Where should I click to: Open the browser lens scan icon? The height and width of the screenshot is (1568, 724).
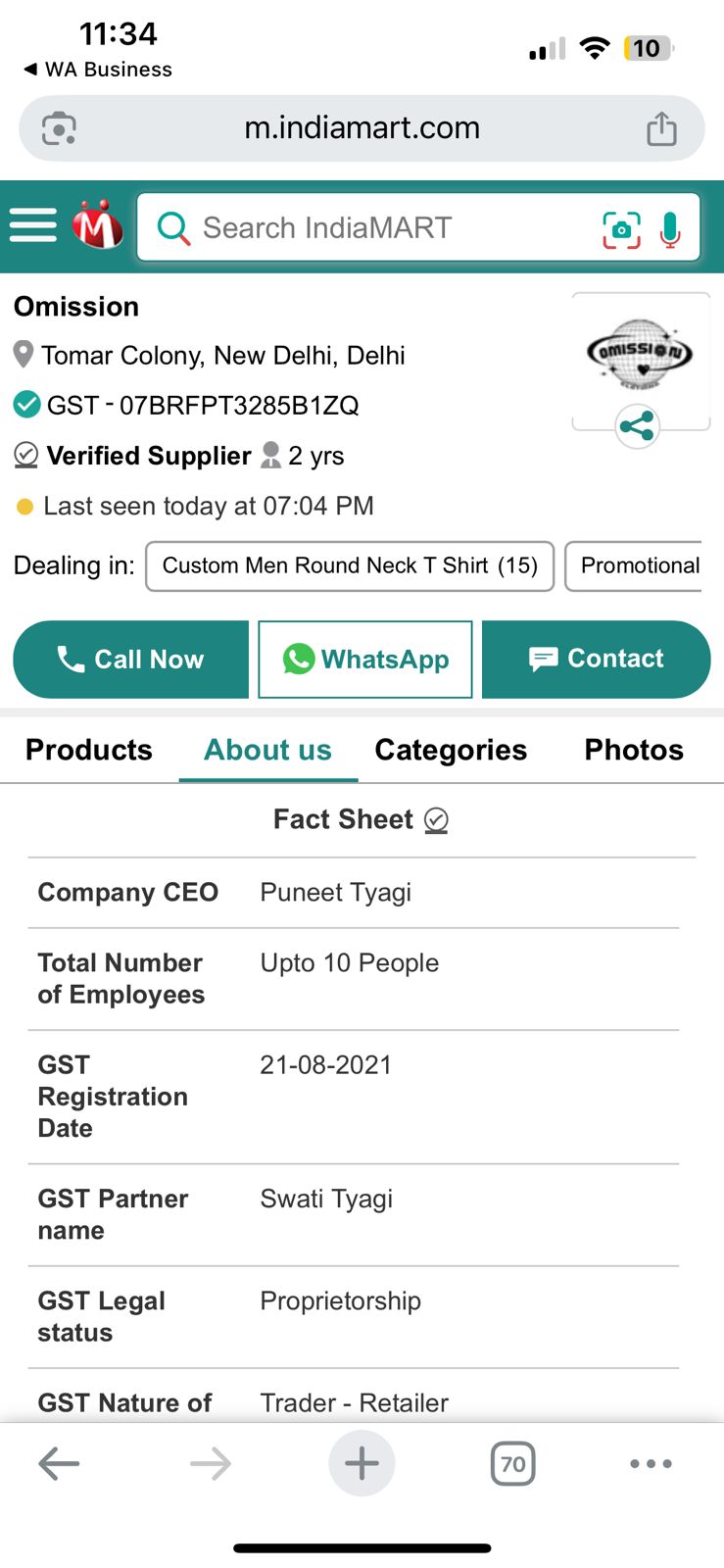[59, 128]
